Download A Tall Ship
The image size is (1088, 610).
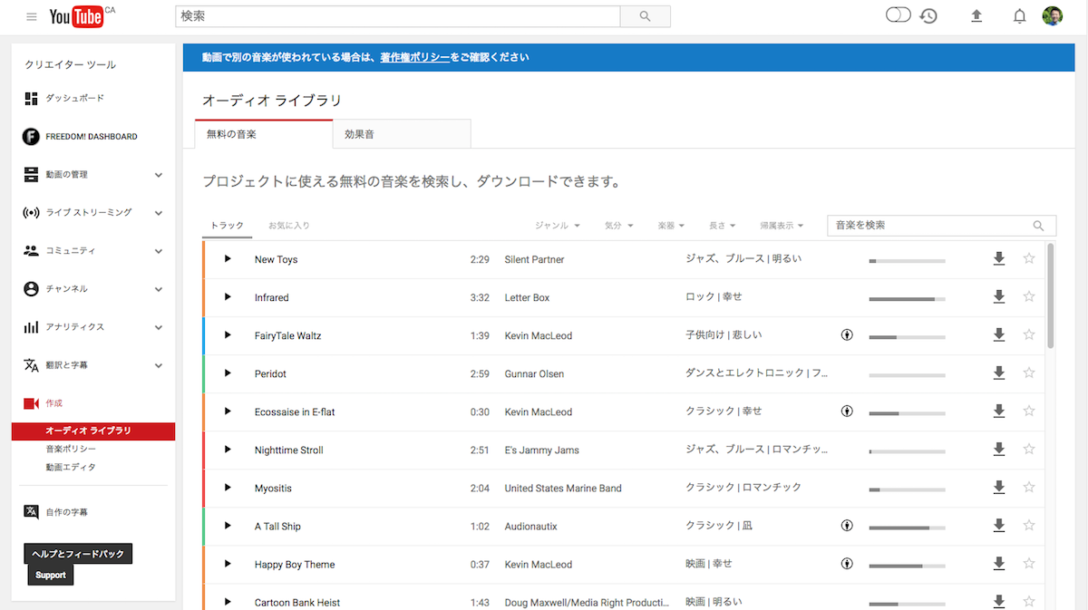tap(998, 526)
